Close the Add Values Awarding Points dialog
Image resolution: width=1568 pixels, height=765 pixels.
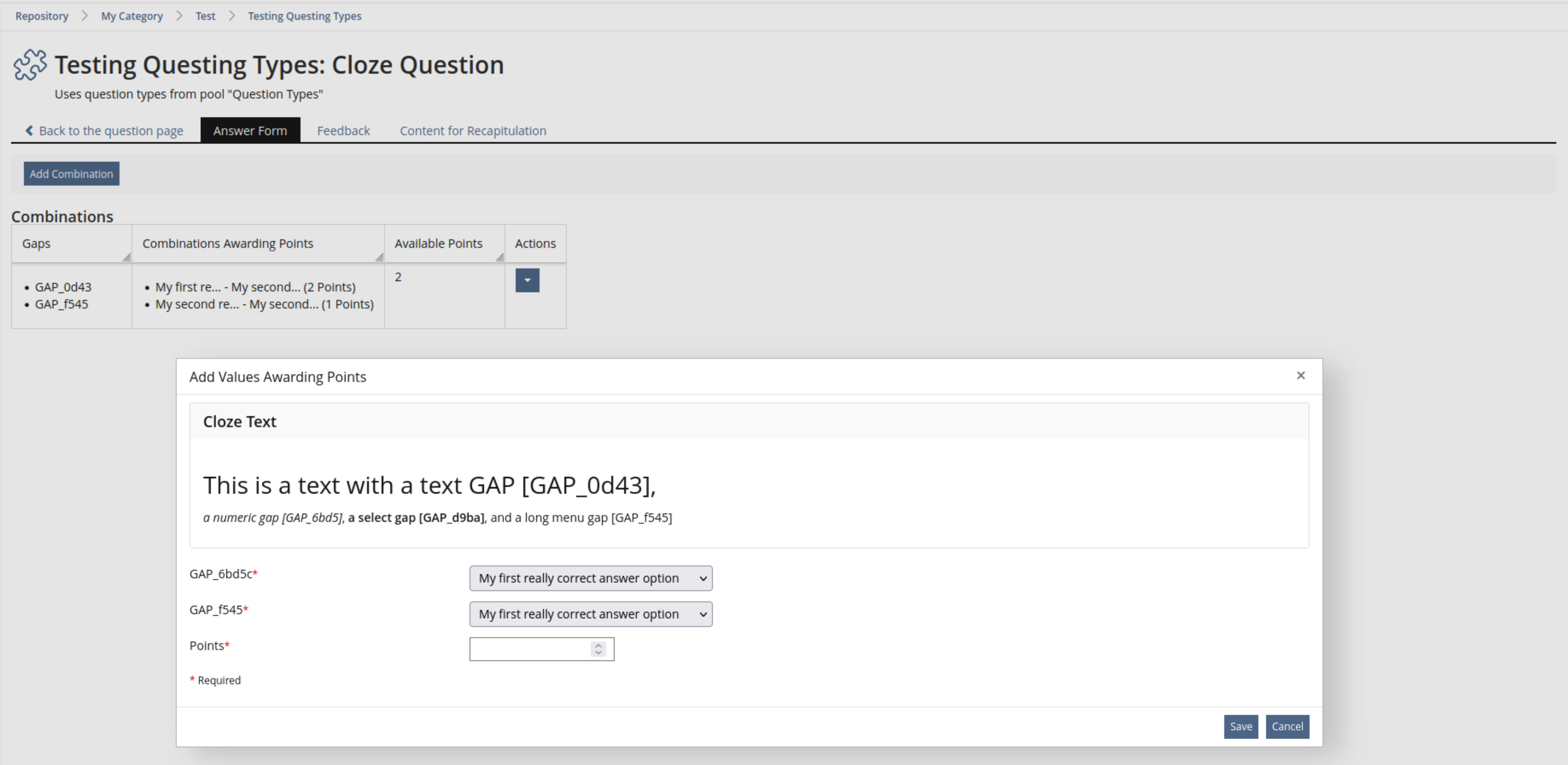click(x=1300, y=376)
